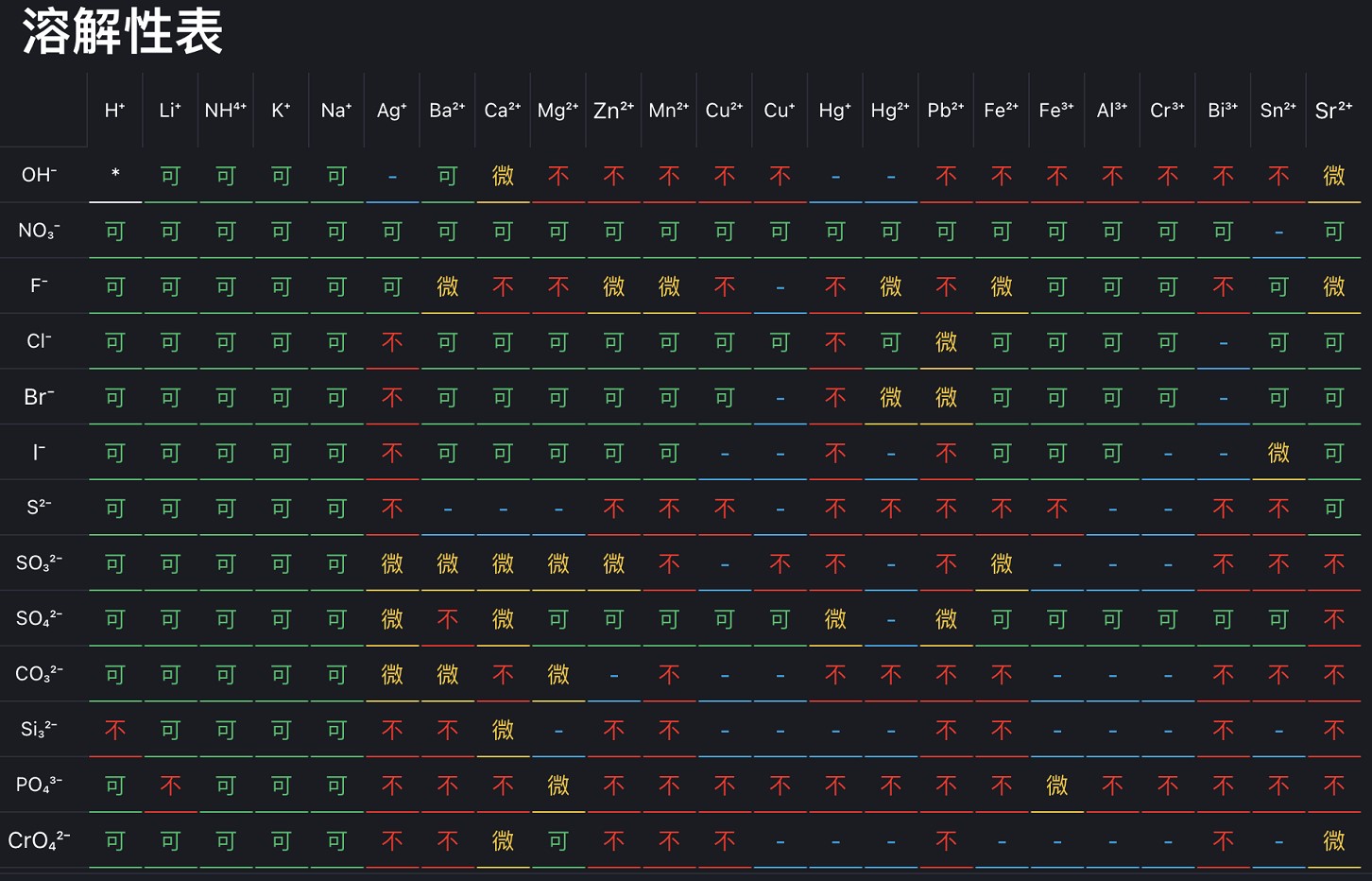This screenshot has width=1372, height=881.
Task: Select the SO₄²⁻ row header
Action: [x=40, y=618]
